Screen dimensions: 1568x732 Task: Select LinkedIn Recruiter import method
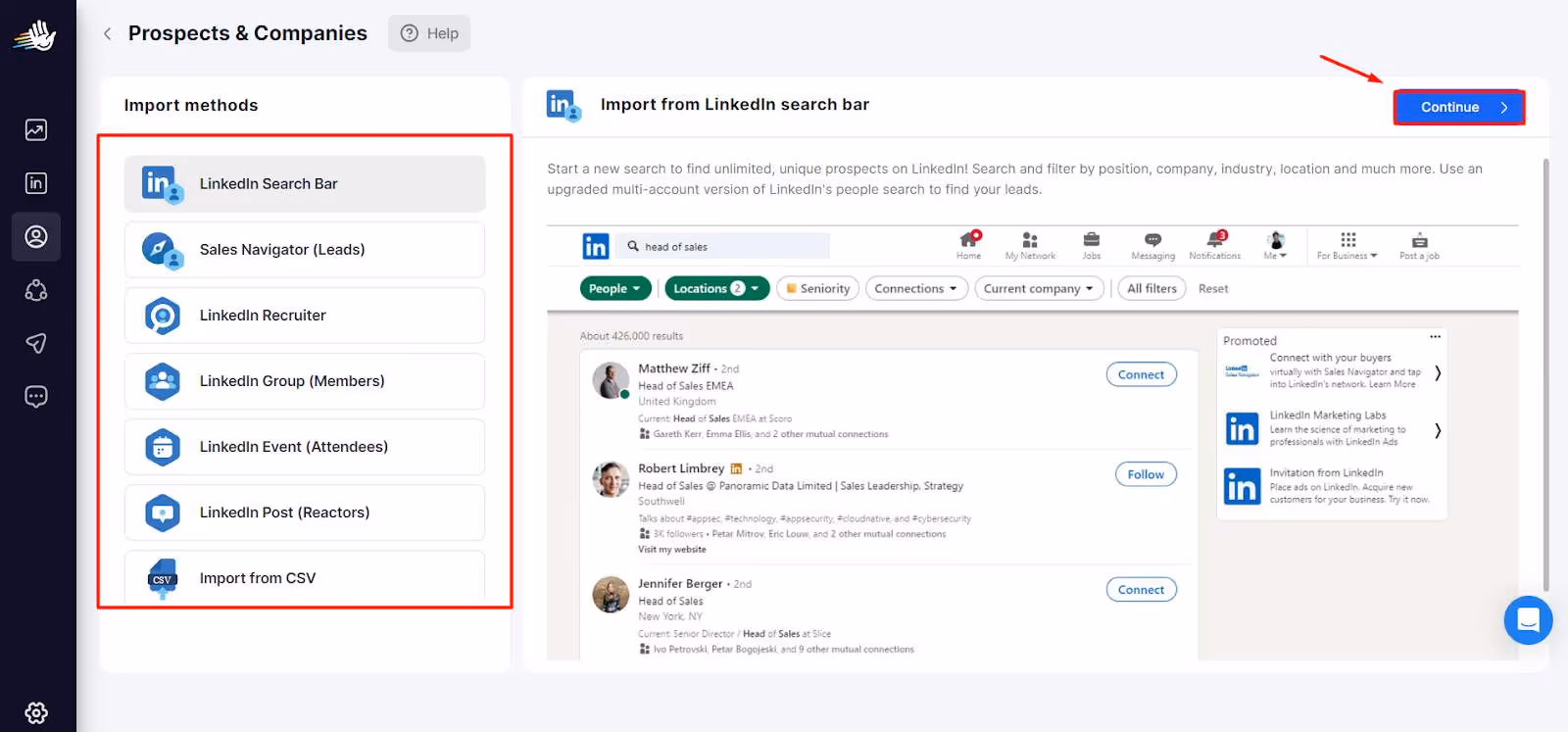click(305, 316)
